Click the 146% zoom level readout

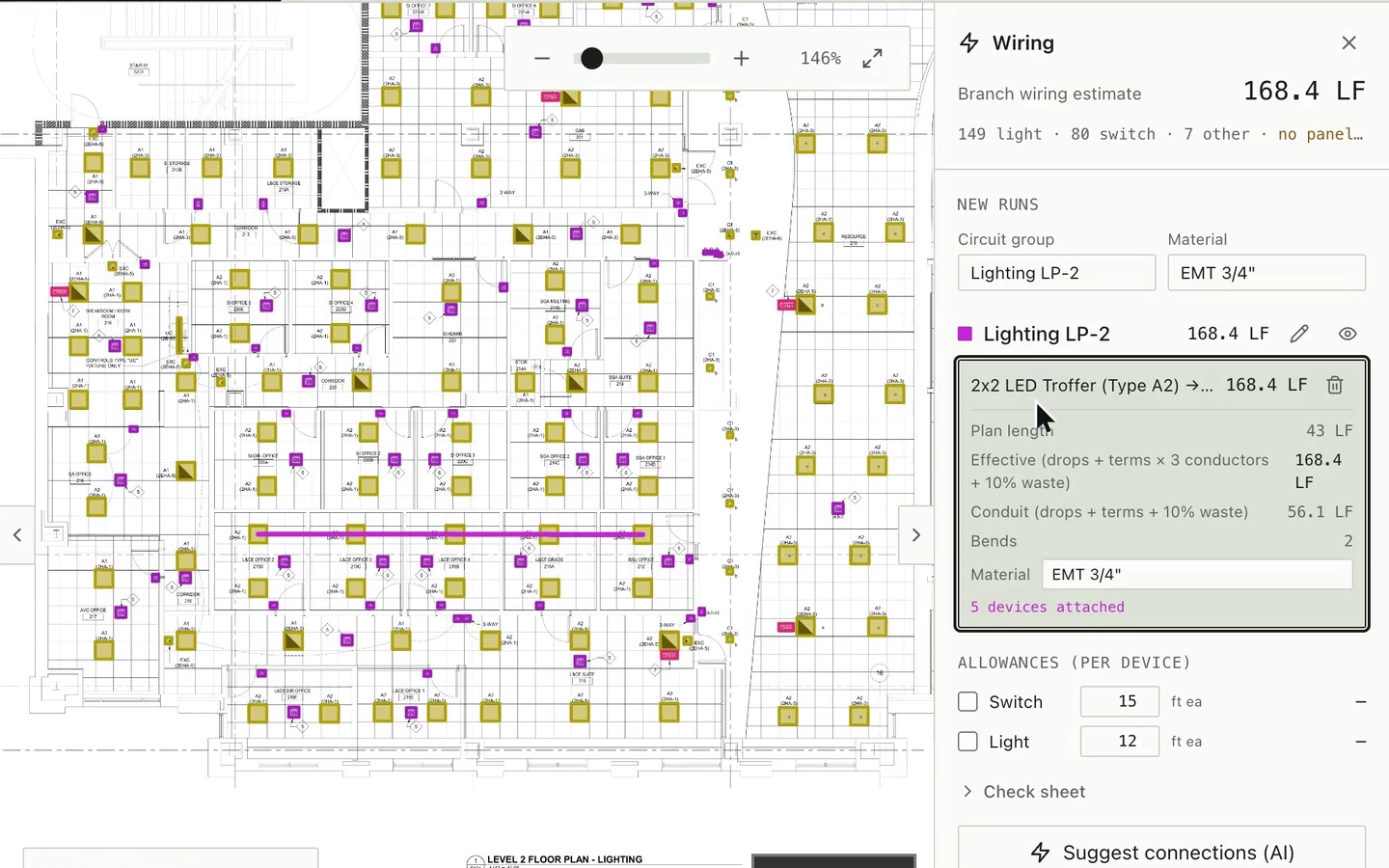pyautogui.click(x=821, y=59)
